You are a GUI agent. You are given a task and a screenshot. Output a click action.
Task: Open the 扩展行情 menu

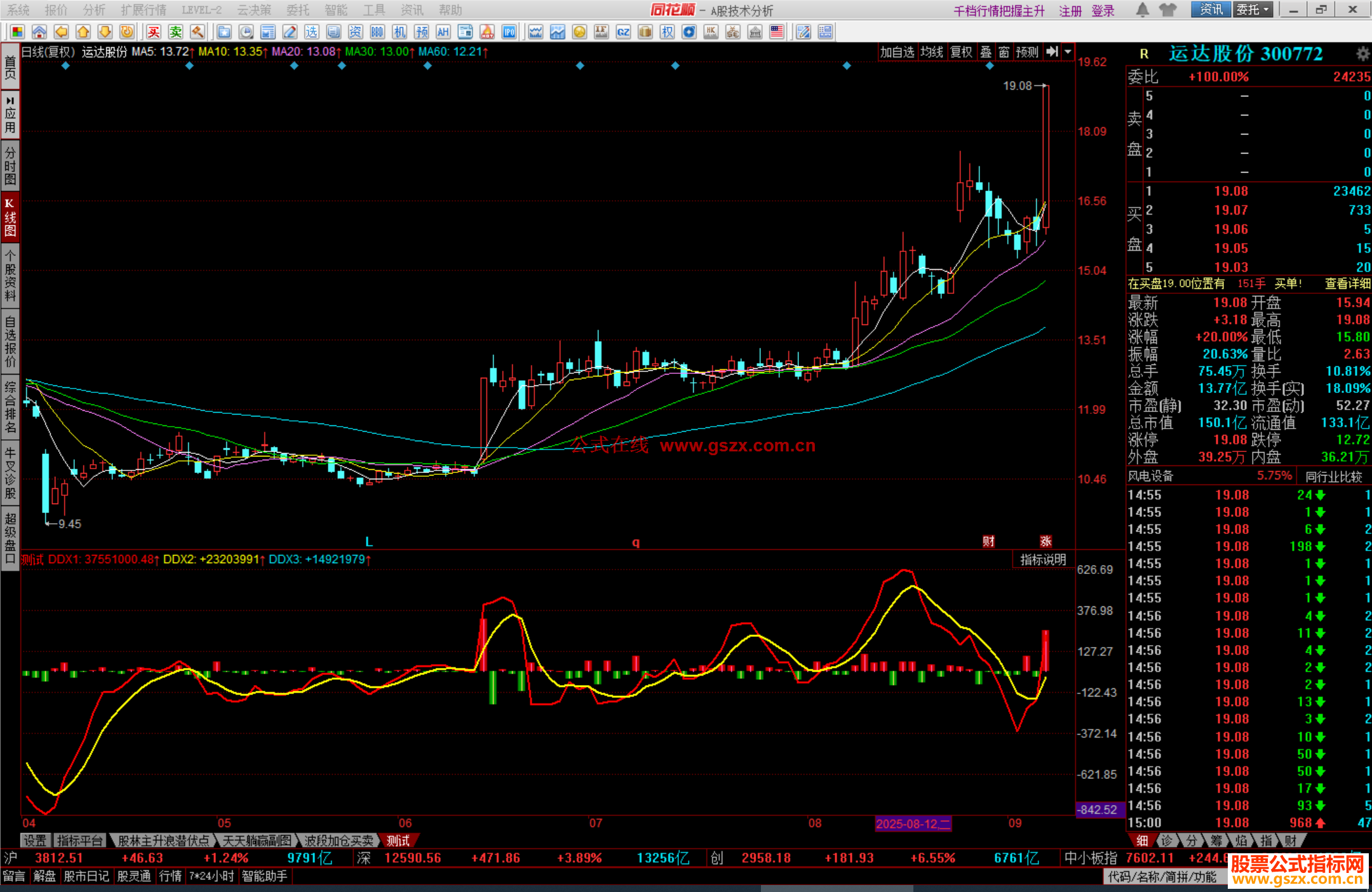coord(144,10)
